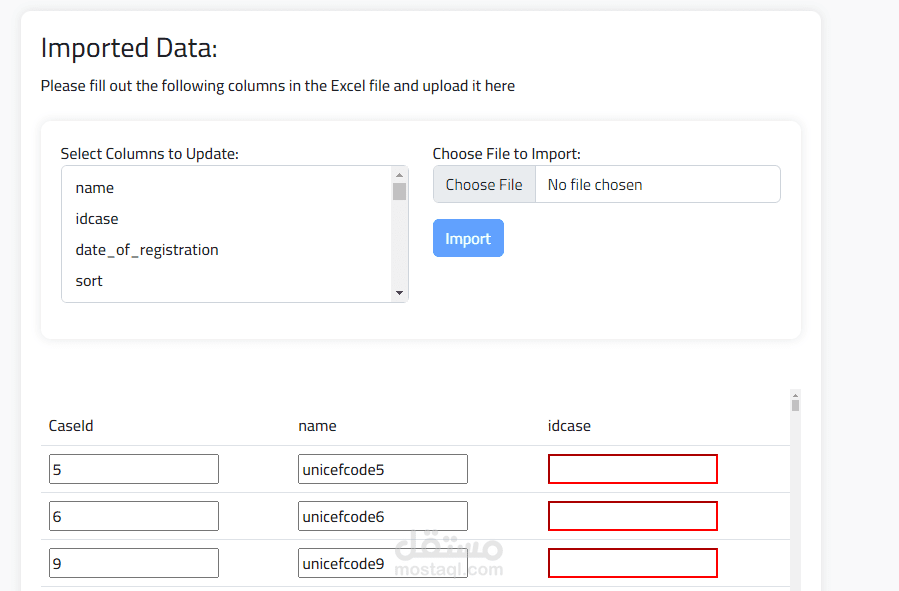Edit the name field 'unicefcode6'
The height and width of the screenshot is (591, 899).
[383, 516]
